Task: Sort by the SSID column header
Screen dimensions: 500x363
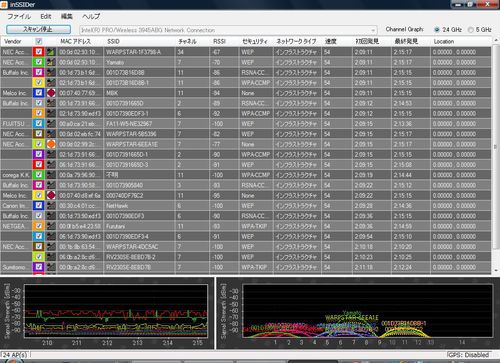Action: [139, 41]
